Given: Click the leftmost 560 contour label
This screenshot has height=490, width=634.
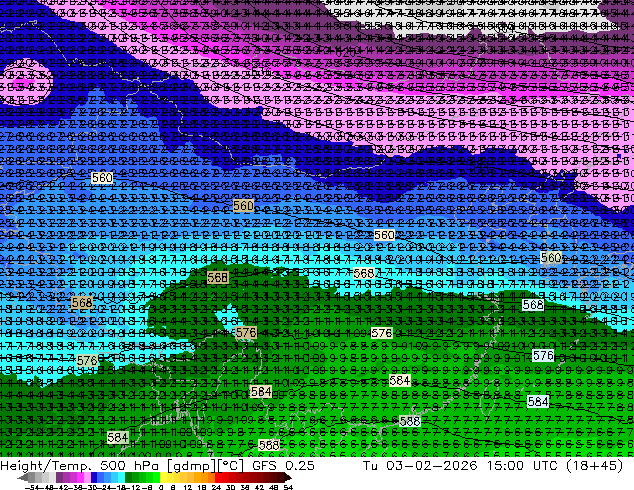Looking at the screenshot, I should coord(102,178).
